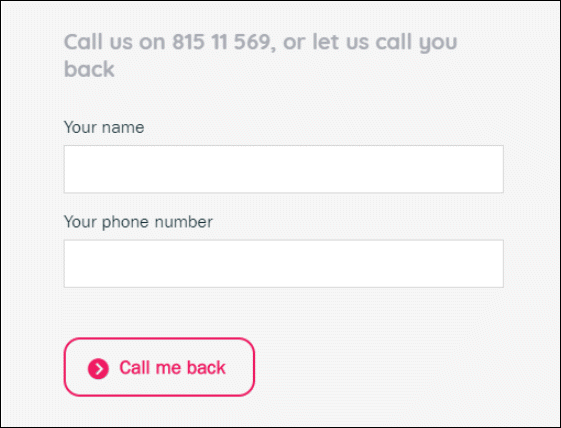Click the "Your name" label
The image size is (561, 428).
[104, 127]
